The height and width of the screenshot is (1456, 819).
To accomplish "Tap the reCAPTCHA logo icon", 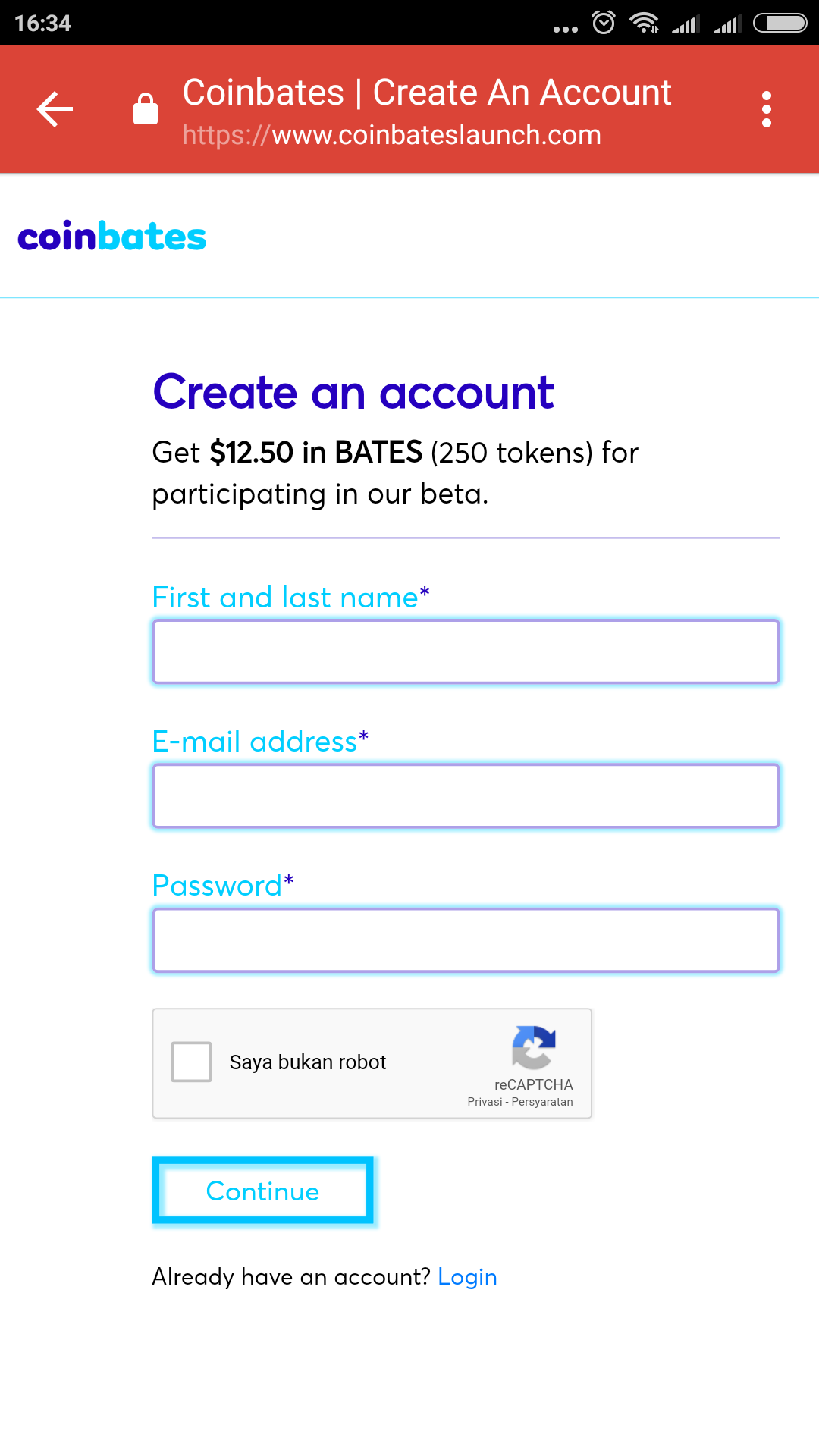I will point(534,1047).
